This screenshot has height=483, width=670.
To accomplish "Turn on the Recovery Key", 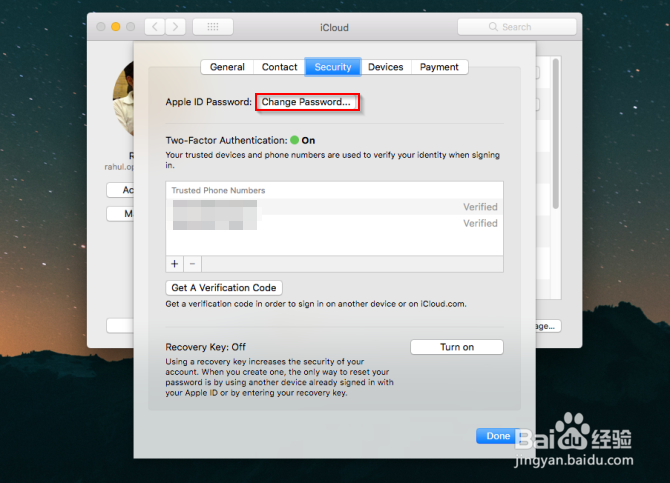I will (457, 347).
